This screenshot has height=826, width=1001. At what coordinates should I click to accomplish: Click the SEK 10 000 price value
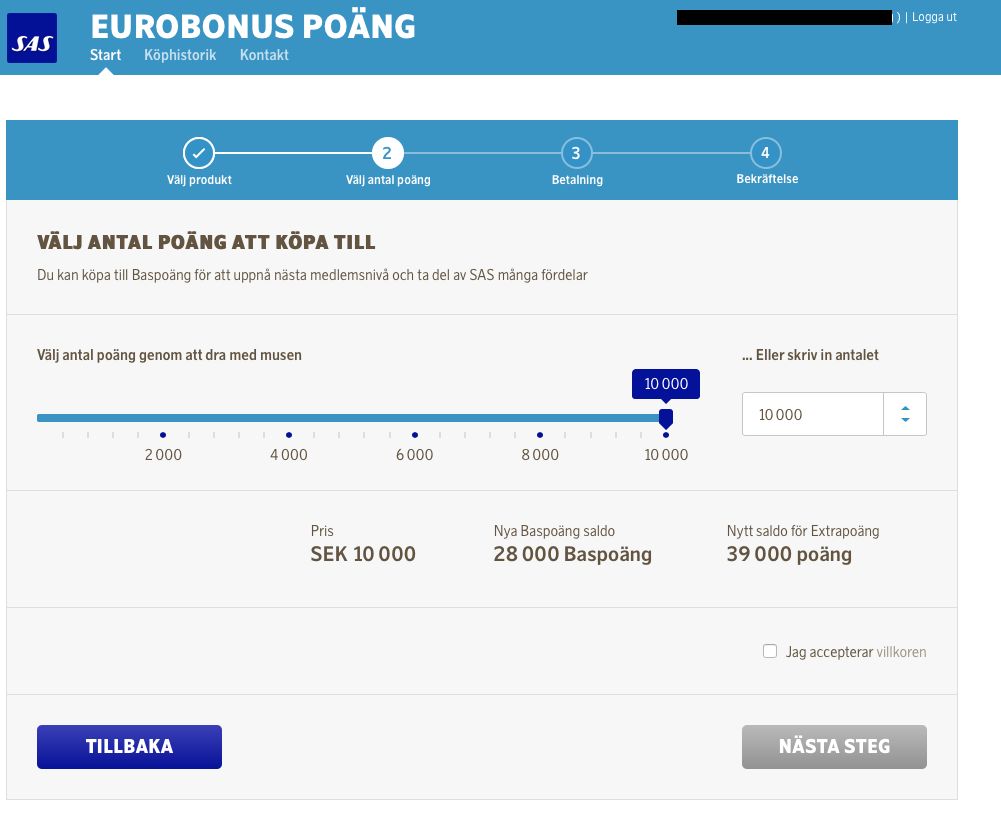coord(363,554)
